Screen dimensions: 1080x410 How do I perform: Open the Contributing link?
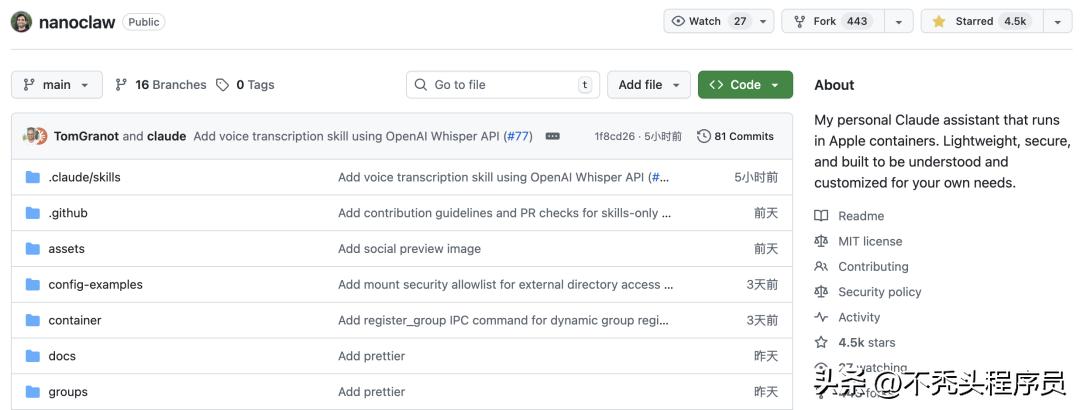(873, 267)
